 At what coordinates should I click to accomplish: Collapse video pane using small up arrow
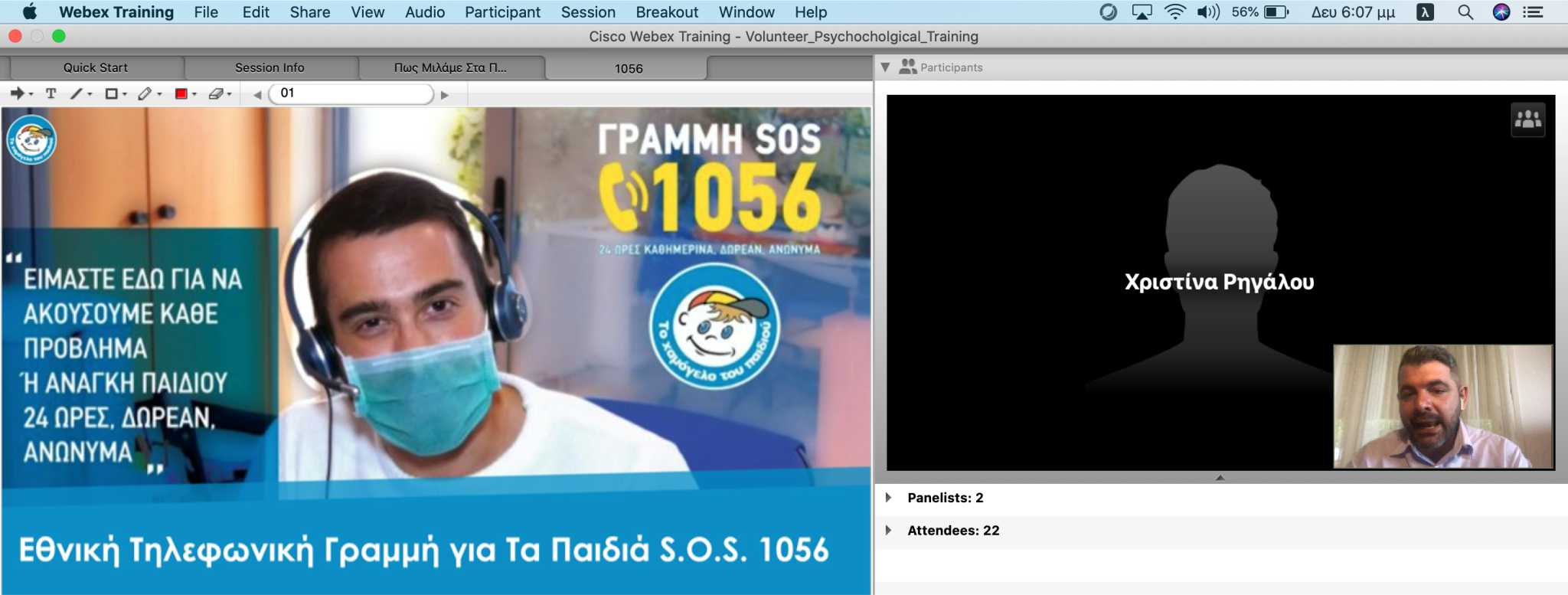(1220, 477)
